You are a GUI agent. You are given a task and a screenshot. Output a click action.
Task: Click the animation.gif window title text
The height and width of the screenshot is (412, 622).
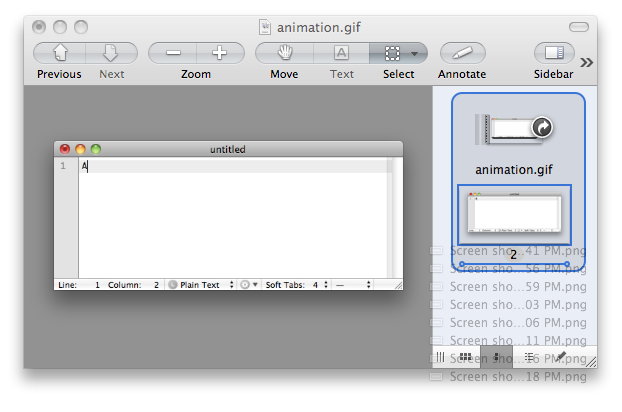319,28
